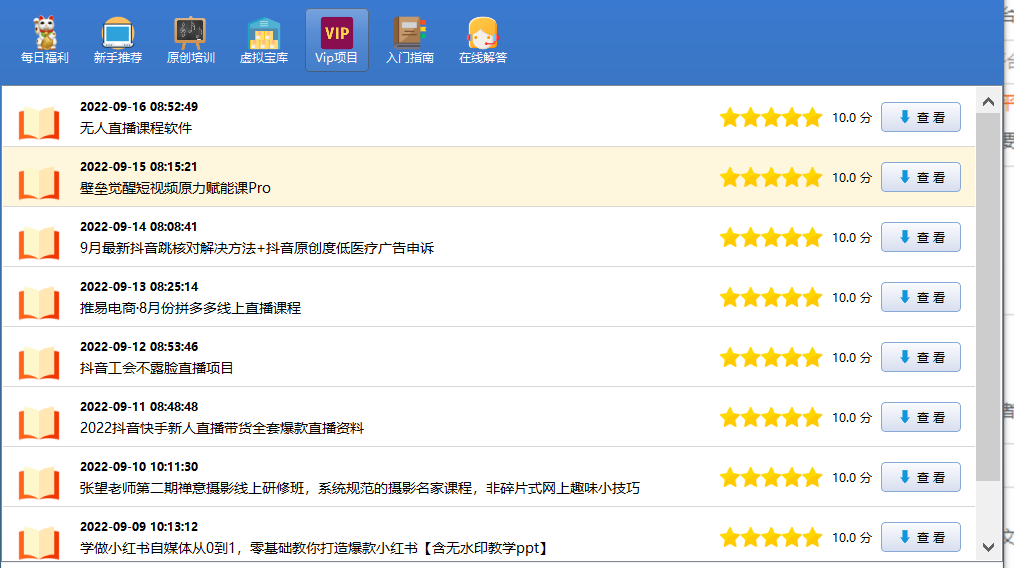1014x568 pixels.
Task: Click book icon for 推易电商·8月份拼多多线上直播课程
Action: click(39, 303)
